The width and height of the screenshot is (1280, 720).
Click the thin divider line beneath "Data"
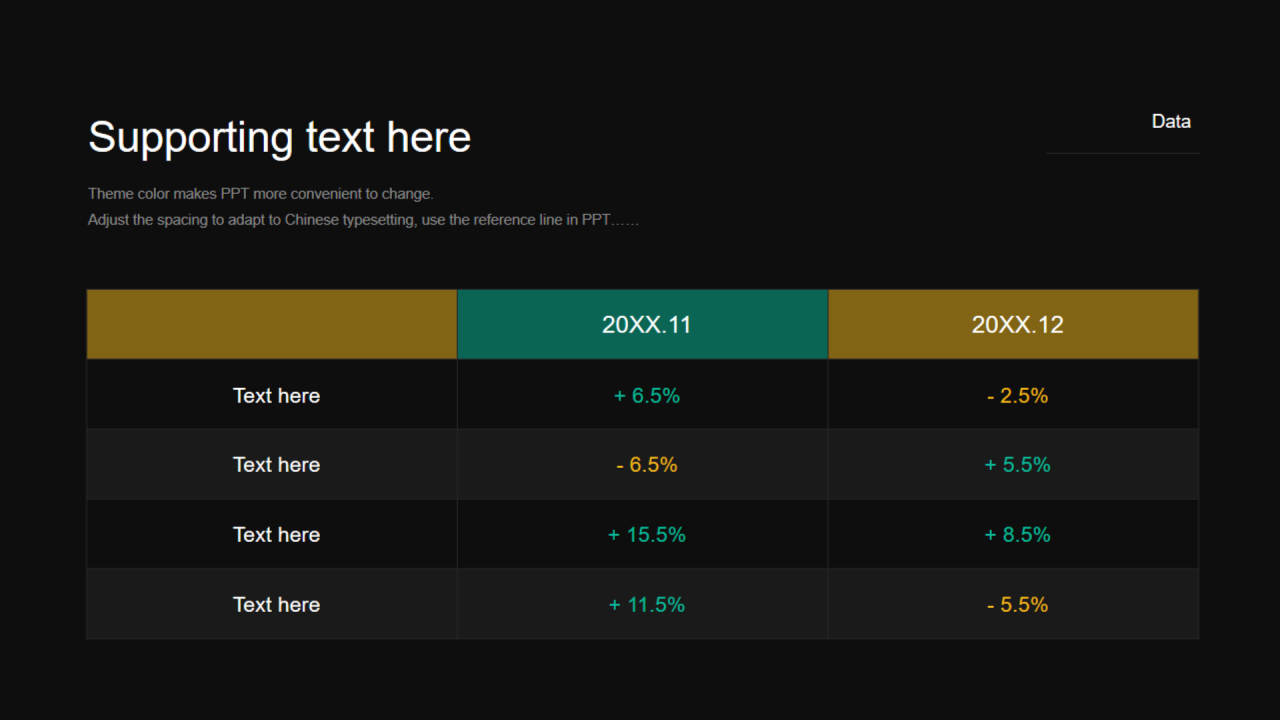point(1122,153)
